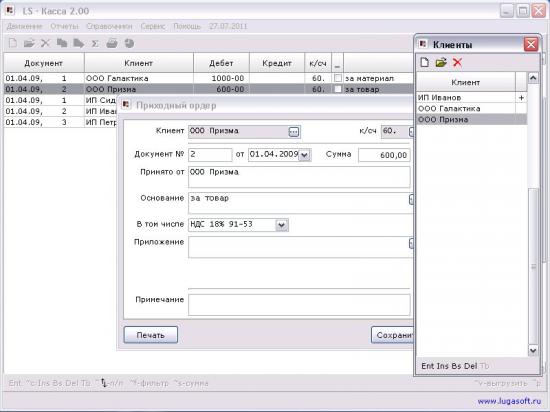
Task: Toggle checkbox in the за товар row
Action: tap(337, 89)
